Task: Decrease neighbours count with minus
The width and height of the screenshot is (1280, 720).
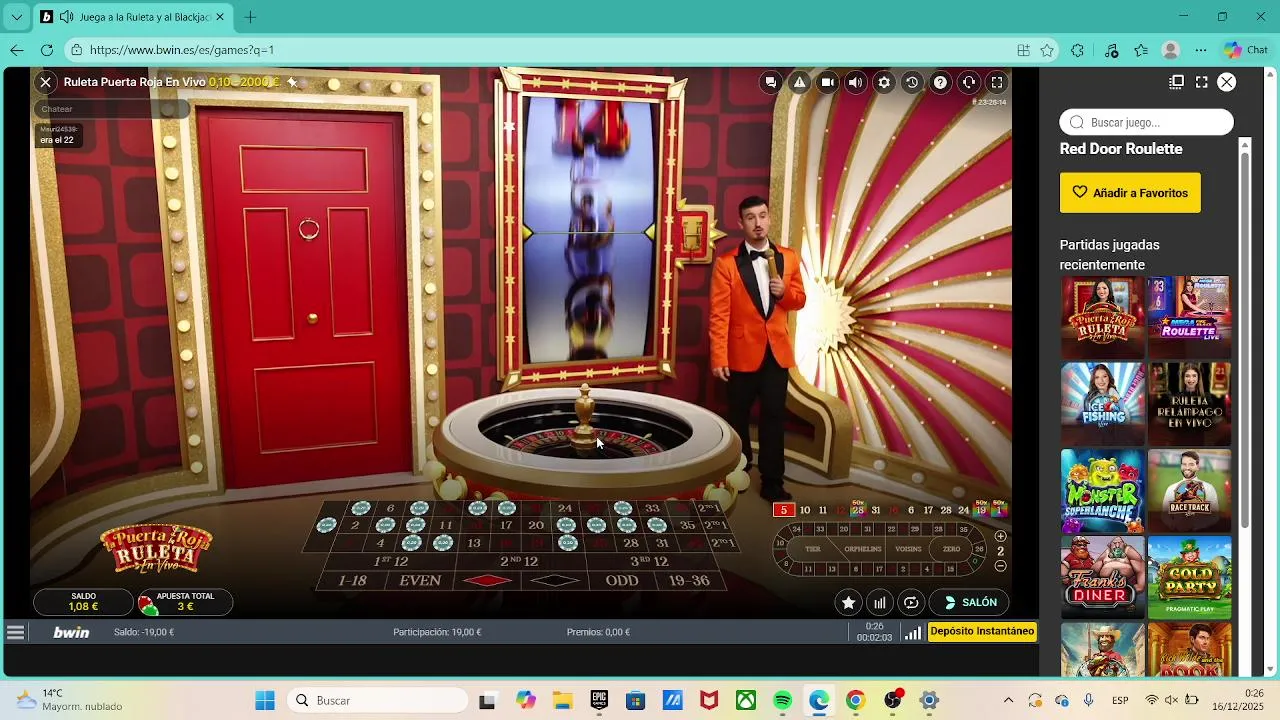Action: tap(1000, 566)
